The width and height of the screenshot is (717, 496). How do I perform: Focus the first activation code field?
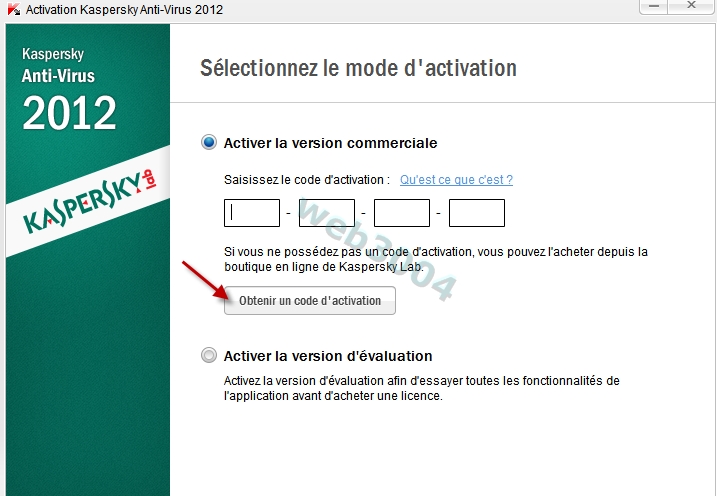pyautogui.click(x=252, y=213)
